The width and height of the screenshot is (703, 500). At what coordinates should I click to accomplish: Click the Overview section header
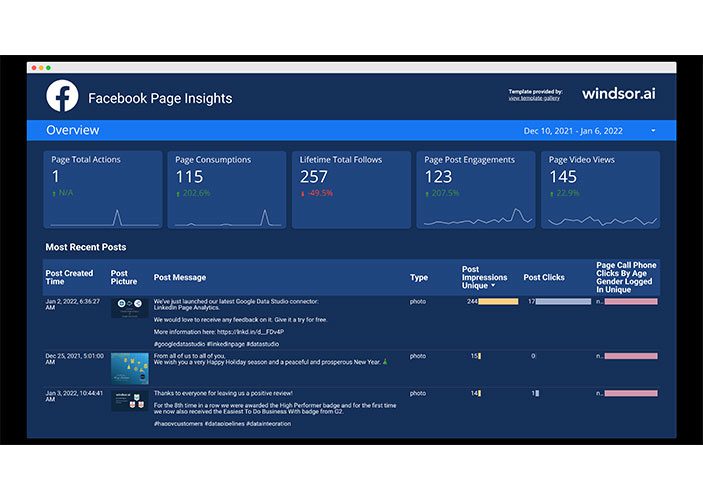click(73, 130)
